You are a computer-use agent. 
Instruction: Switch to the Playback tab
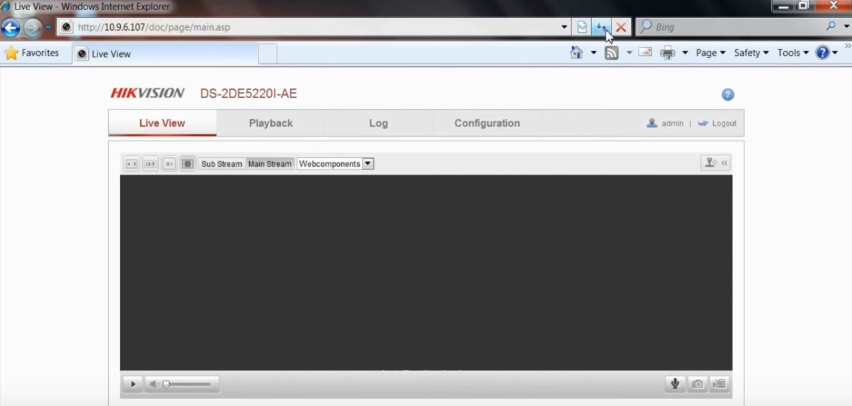tap(271, 123)
